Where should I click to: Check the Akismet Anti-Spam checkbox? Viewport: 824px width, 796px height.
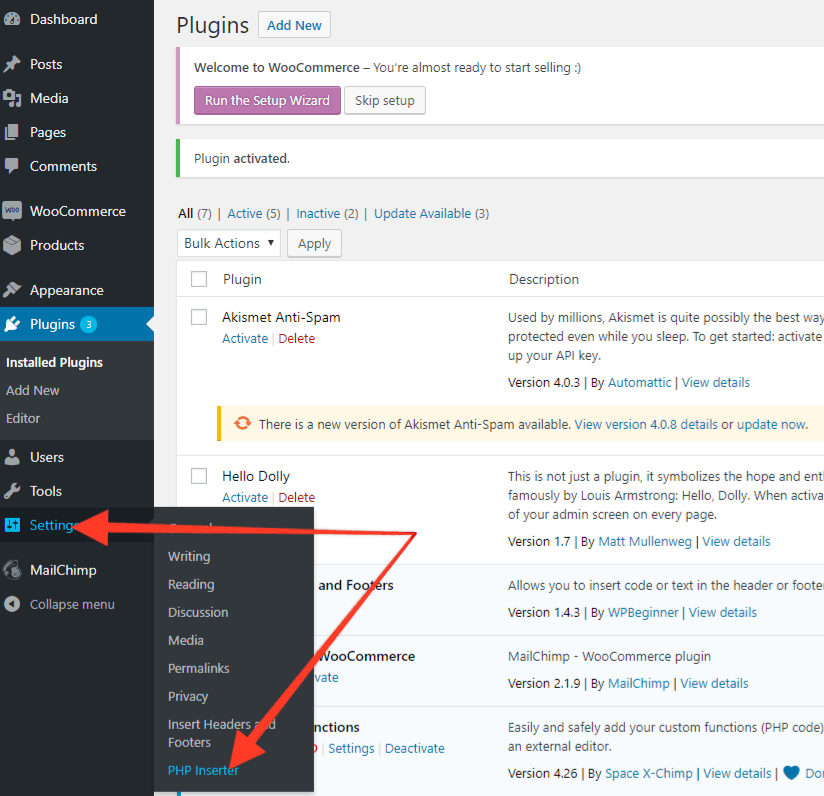[199, 317]
